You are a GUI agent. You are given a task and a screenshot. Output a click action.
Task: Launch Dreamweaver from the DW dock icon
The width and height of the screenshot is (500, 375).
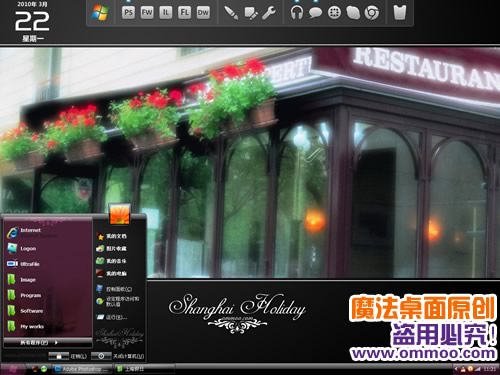pyautogui.click(x=203, y=13)
